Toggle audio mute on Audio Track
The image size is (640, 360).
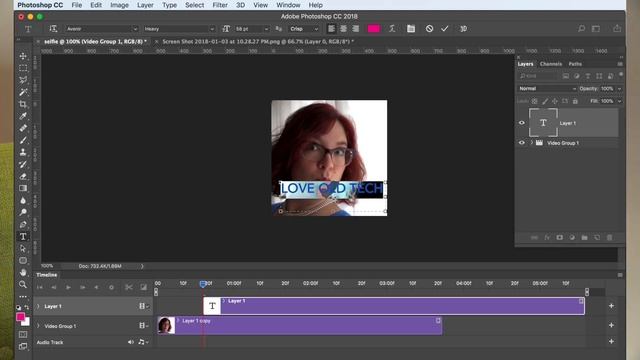click(x=131, y=342)
